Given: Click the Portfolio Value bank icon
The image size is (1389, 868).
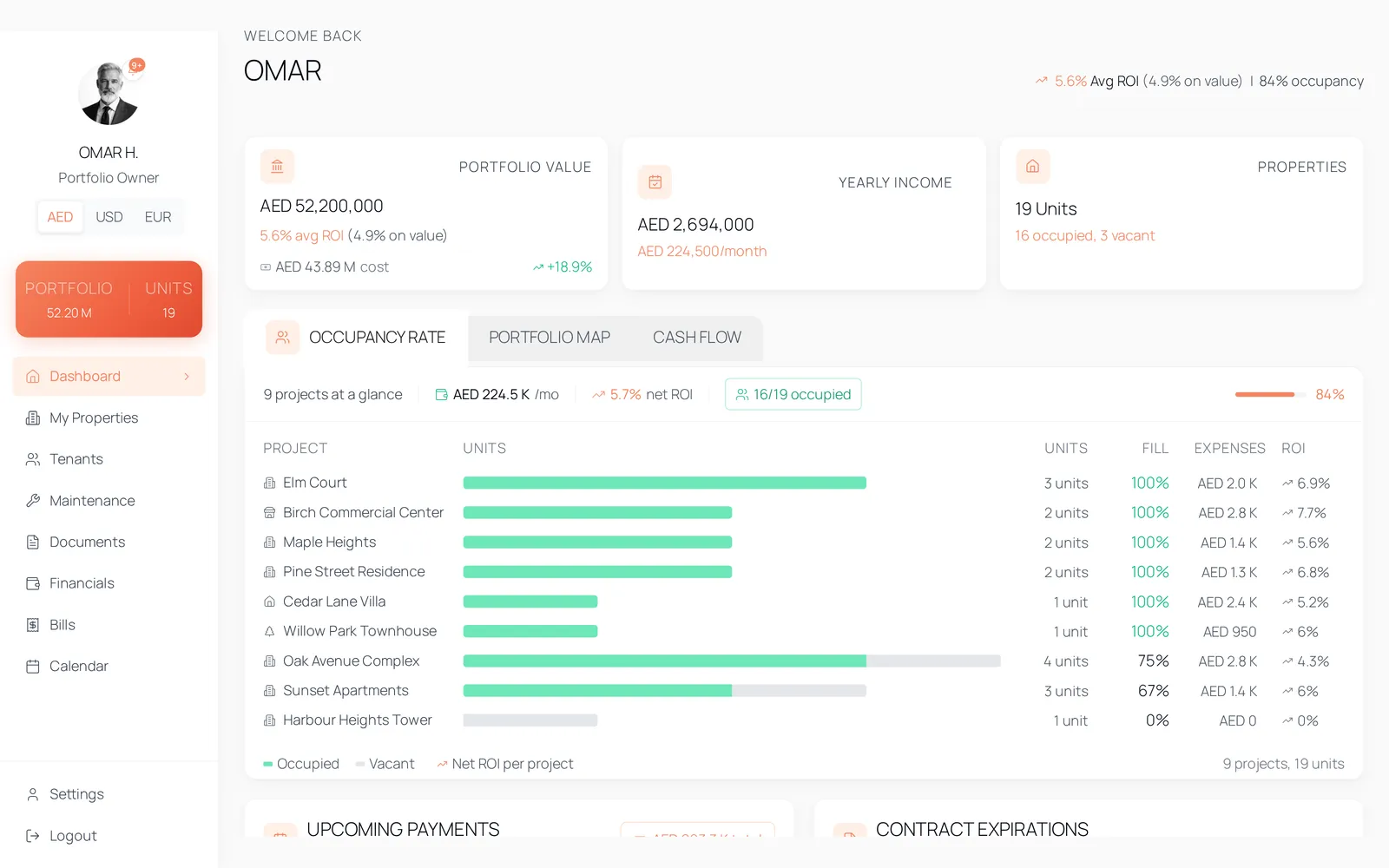Looking at the screenshot, I should click(x=277, y=166).
